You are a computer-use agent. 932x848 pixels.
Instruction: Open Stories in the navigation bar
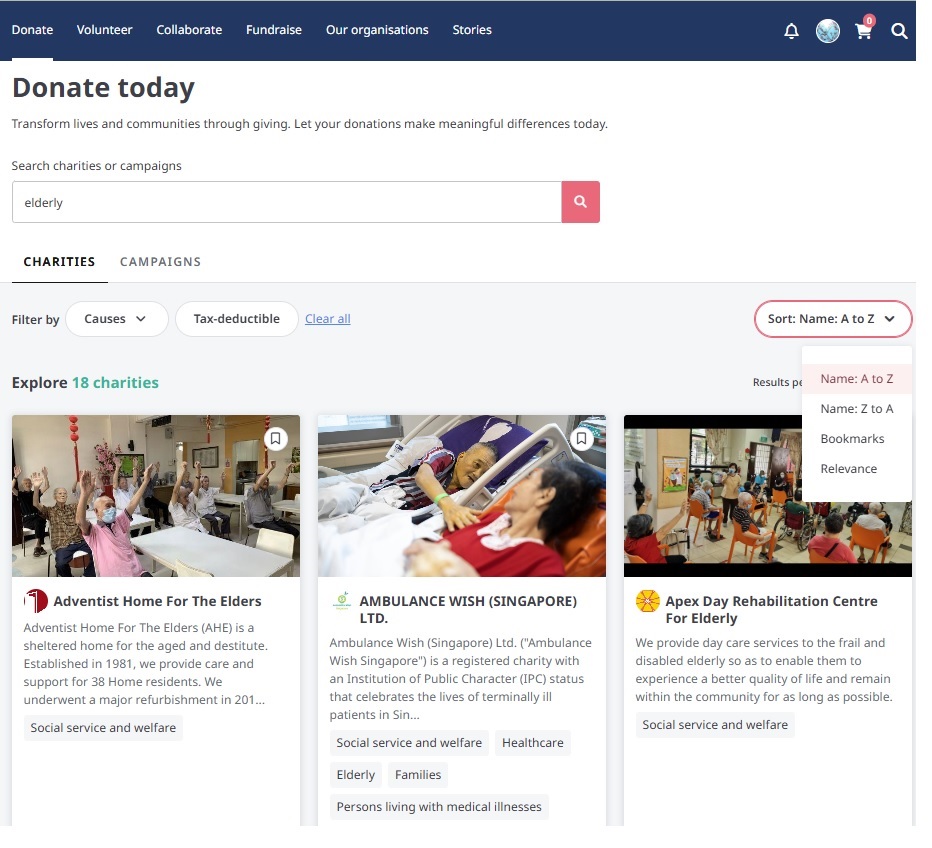(x=472, y=30)
